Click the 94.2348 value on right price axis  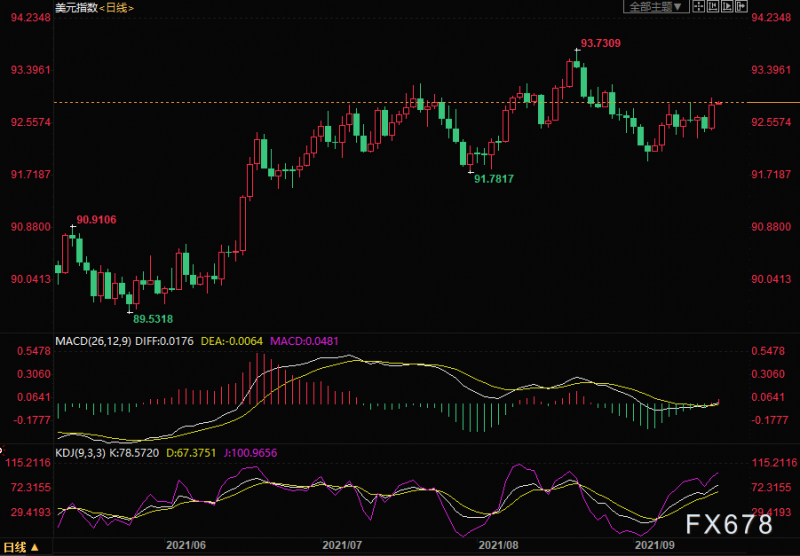[771, 18]
